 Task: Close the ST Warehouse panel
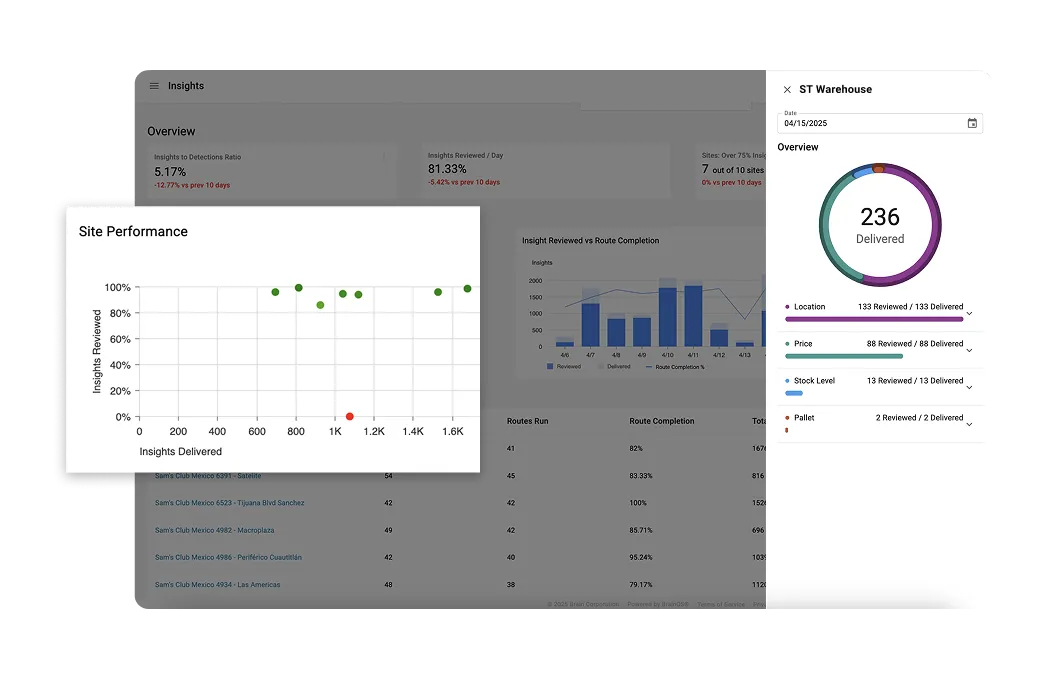(x=787, y=89)
